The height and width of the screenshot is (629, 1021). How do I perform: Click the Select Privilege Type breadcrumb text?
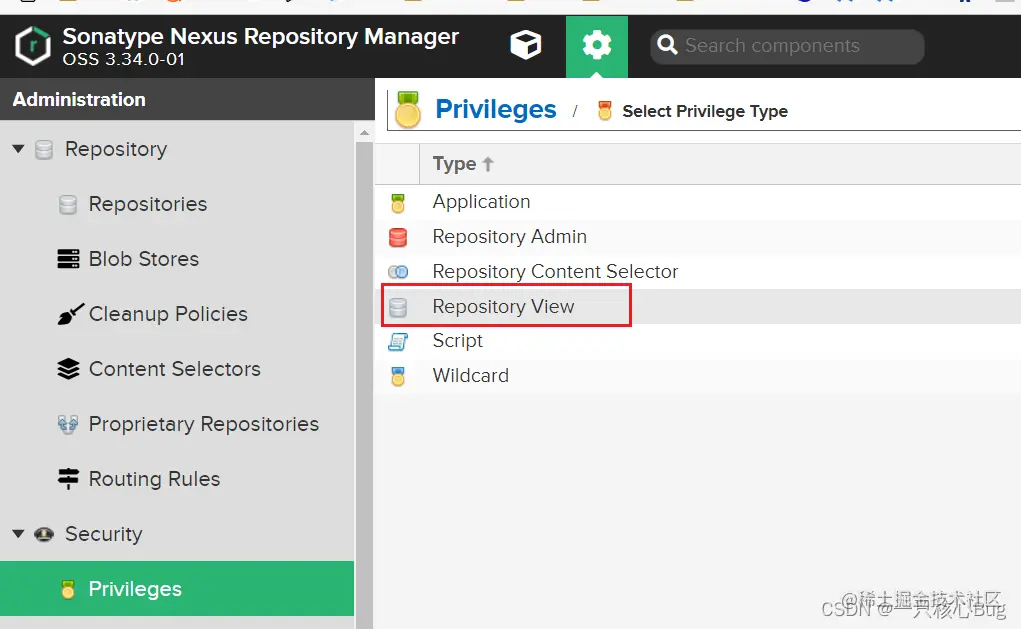click(x=705, y=111)
